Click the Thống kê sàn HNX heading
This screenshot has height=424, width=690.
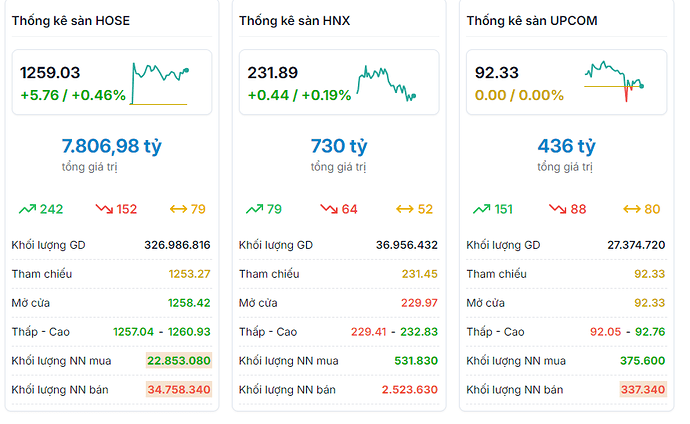coord(295,21)
